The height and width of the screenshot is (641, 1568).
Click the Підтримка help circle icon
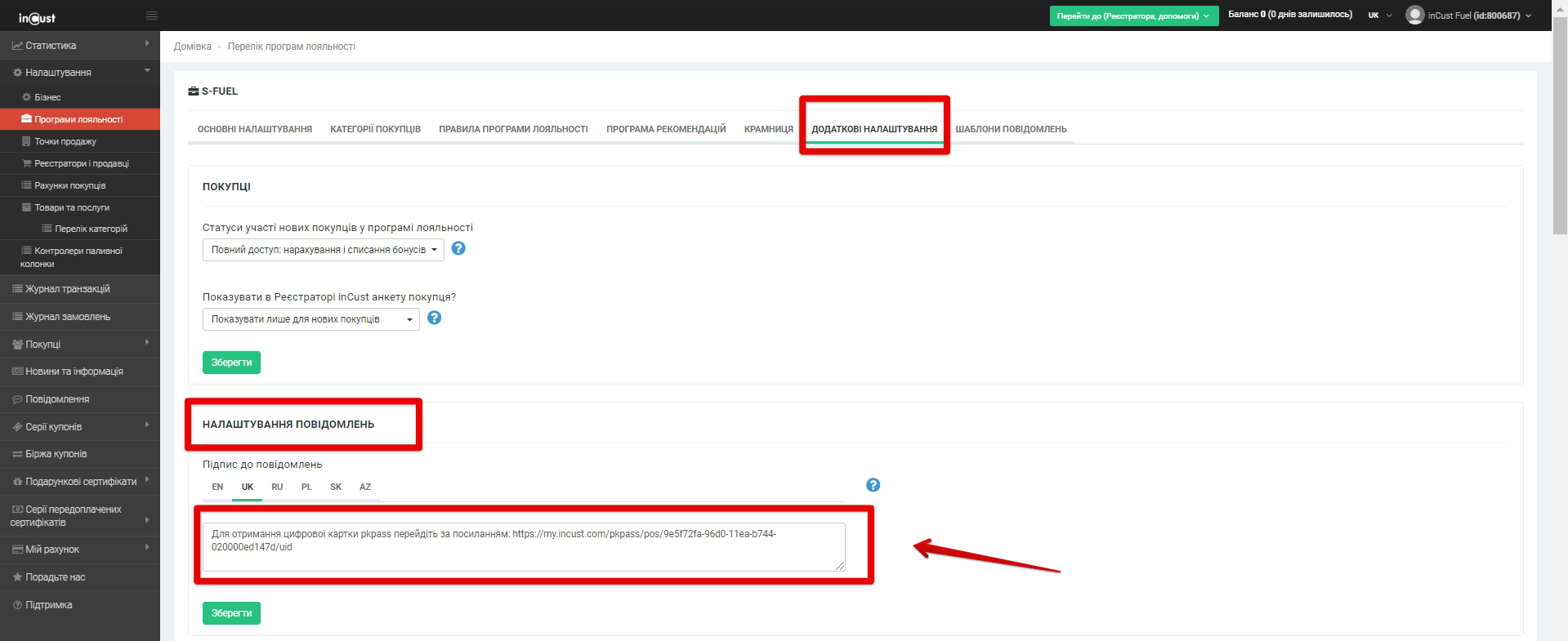(17, 605)
